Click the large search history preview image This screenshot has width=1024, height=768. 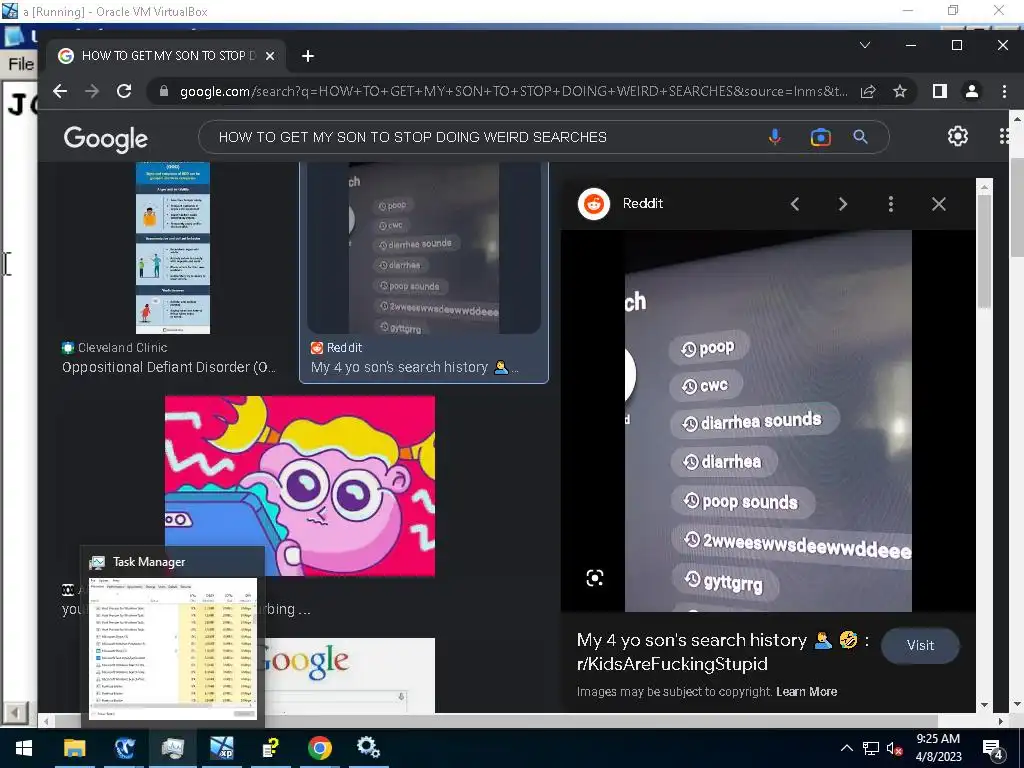(x=768, y=421)
